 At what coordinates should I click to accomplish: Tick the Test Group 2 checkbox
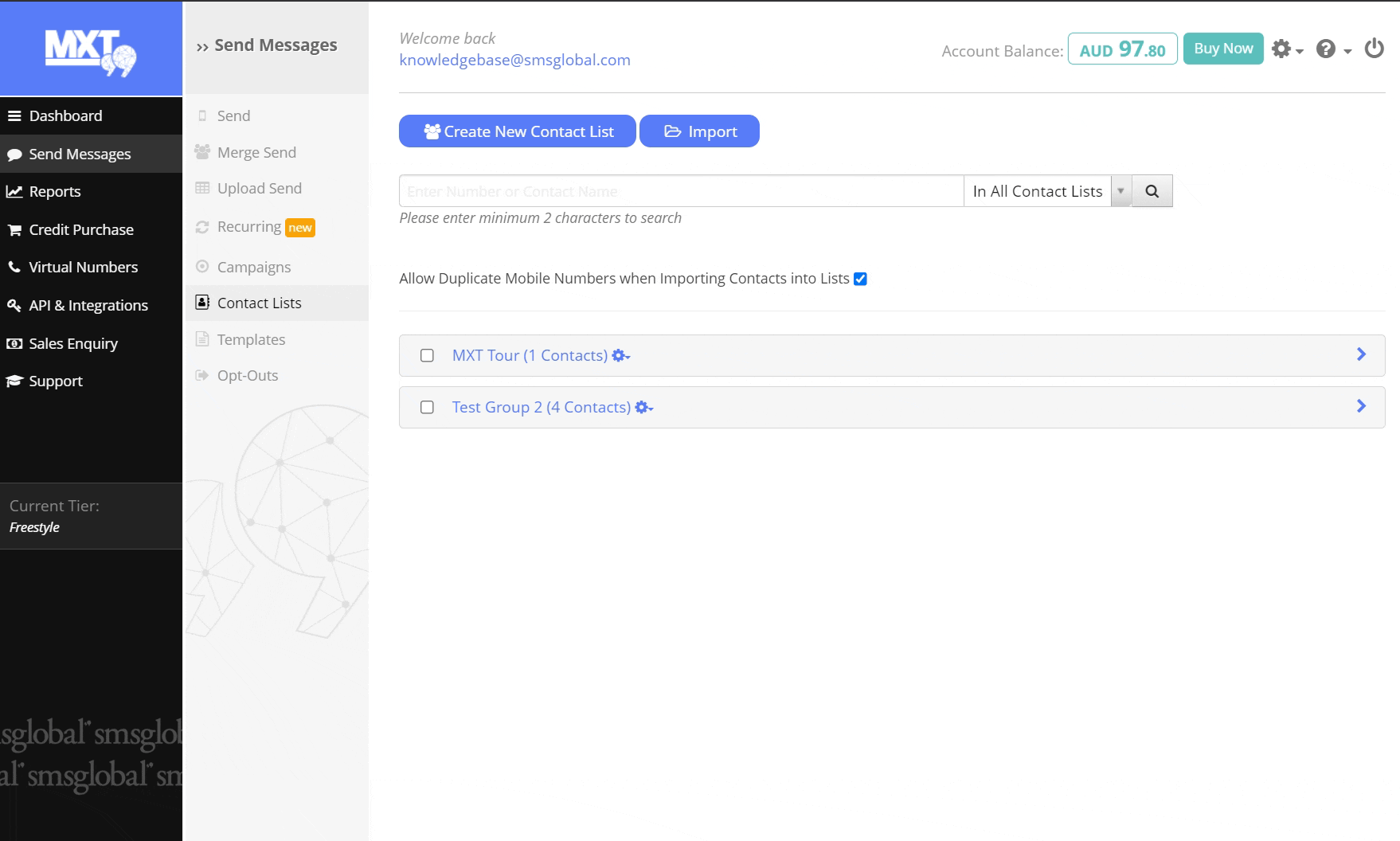click(427, 407)
